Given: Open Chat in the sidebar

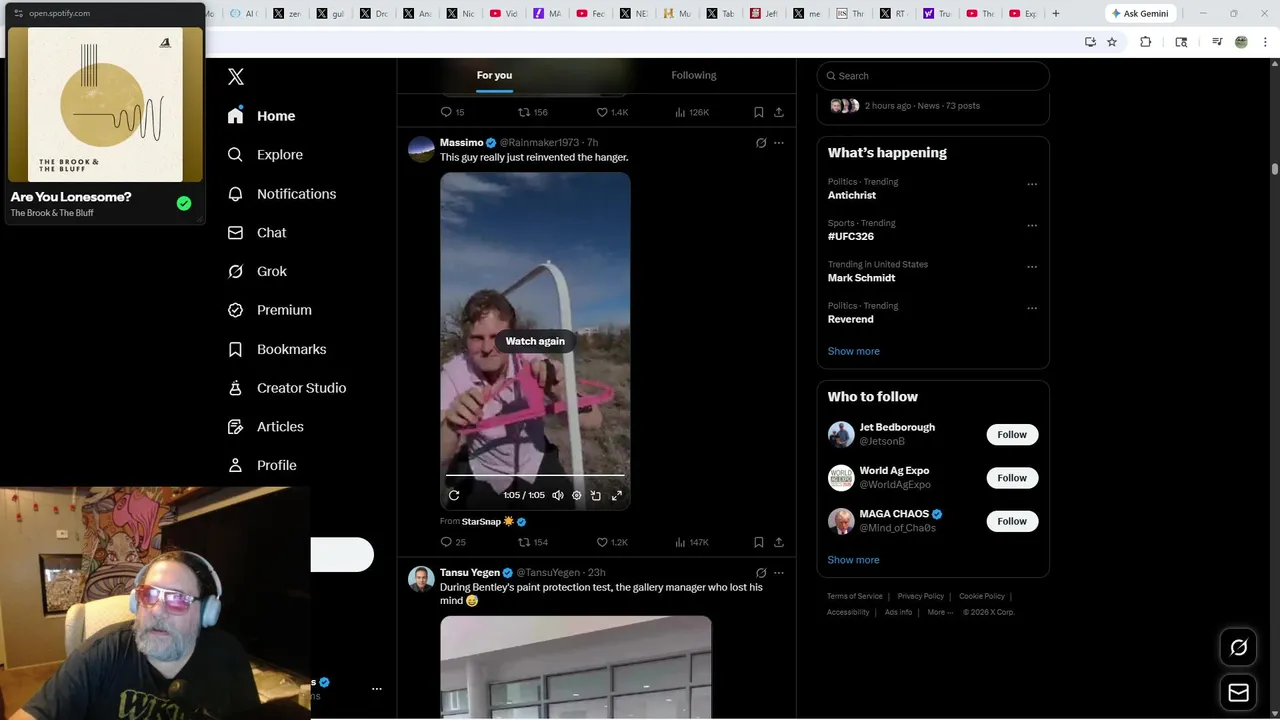Looking at the screenshot, I should click(257, 233).
